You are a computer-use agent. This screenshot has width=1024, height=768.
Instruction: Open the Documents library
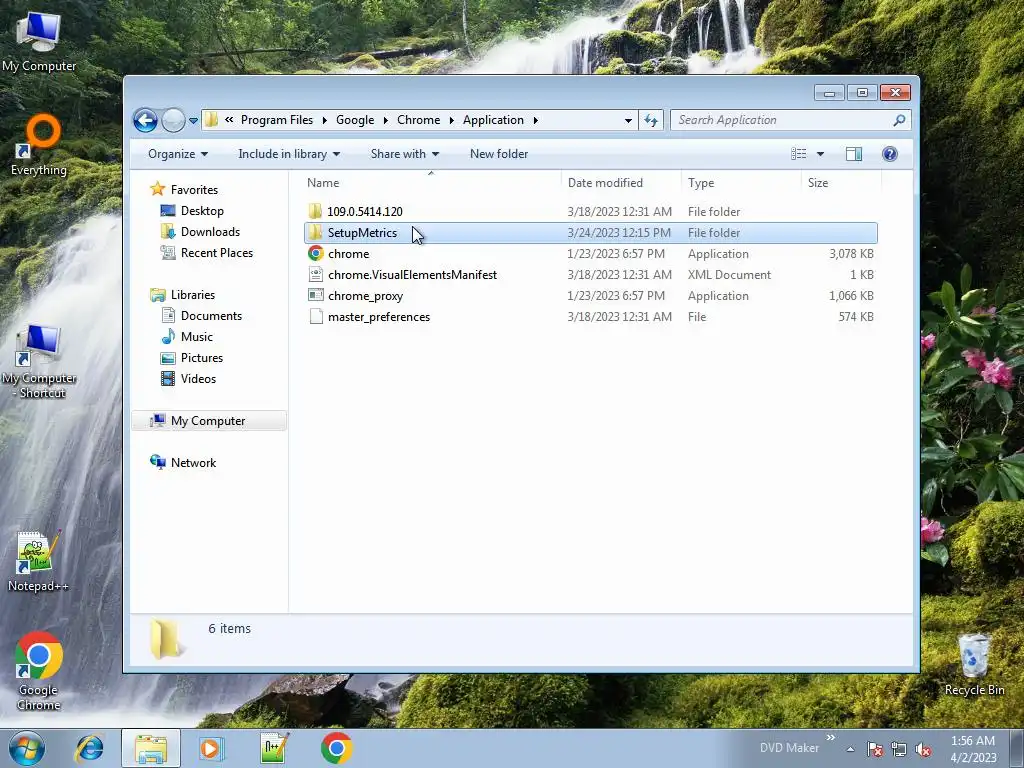tap(211, 316)
